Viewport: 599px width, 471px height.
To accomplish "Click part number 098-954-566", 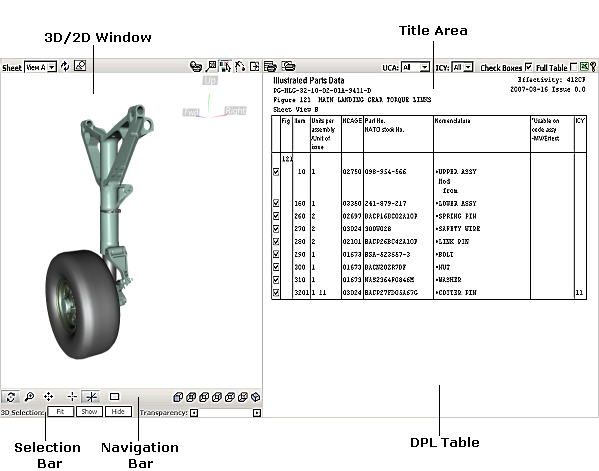I will pos(385,172).
